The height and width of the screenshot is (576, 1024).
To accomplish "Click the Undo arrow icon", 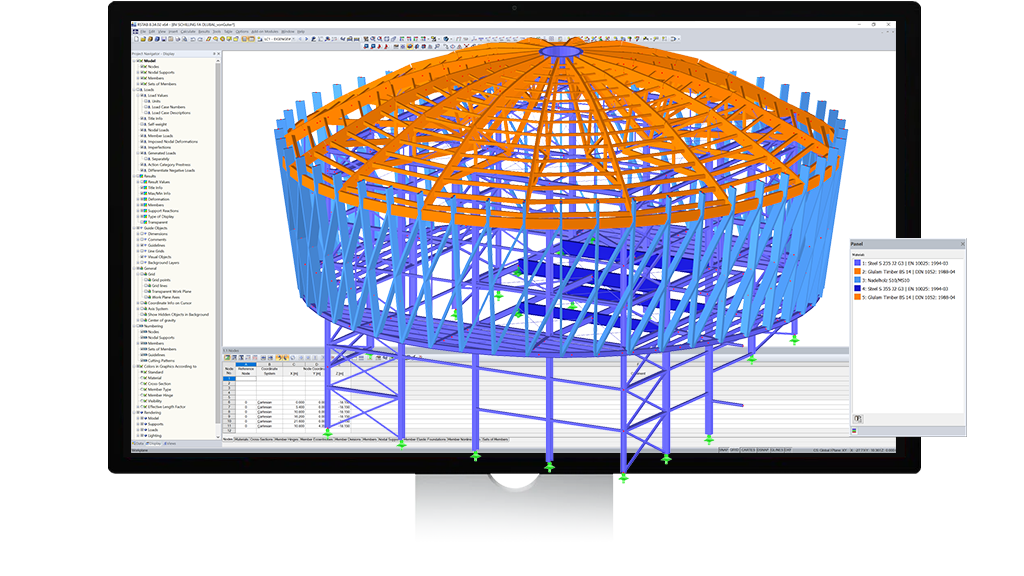I will (193, 39).
